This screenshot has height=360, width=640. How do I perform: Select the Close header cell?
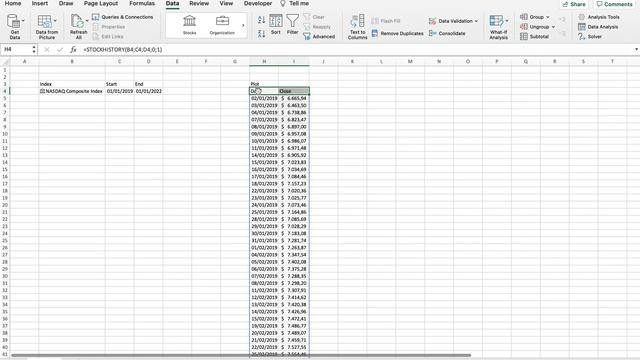tap(294, 91)
